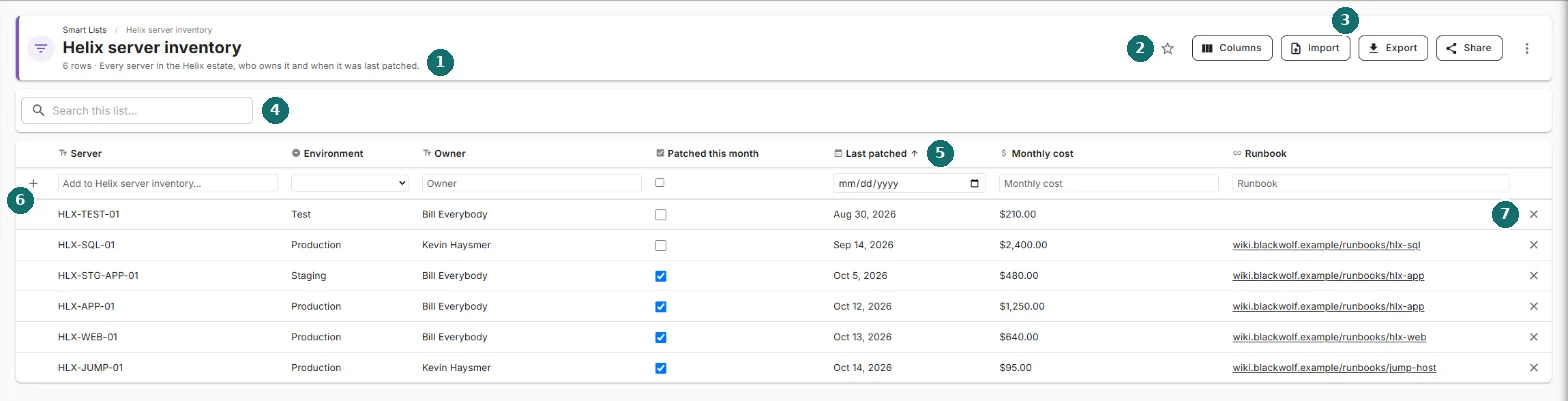Sort by Last patched column header
The height and width of the screenshot is (401, 1568).
coord(876,154)
